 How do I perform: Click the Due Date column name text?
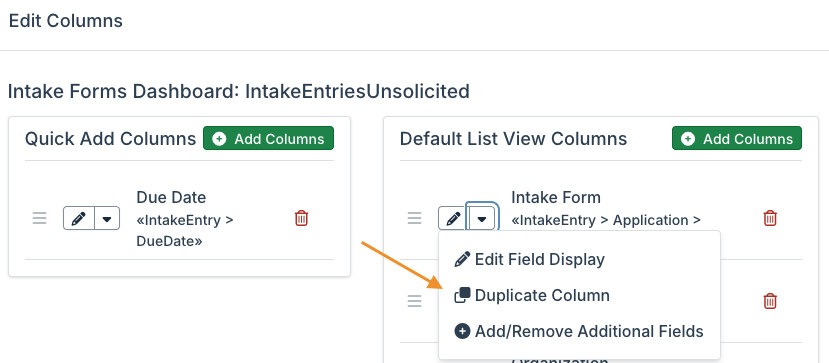click(x=171, y=197)
